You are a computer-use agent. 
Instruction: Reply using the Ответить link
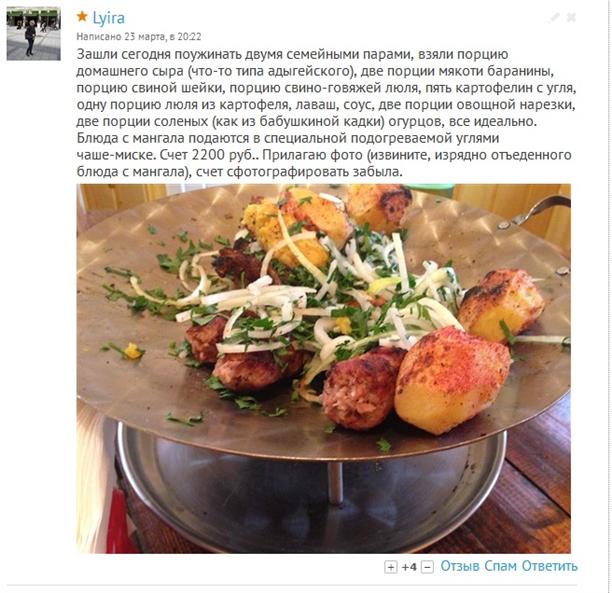point(550,566)
